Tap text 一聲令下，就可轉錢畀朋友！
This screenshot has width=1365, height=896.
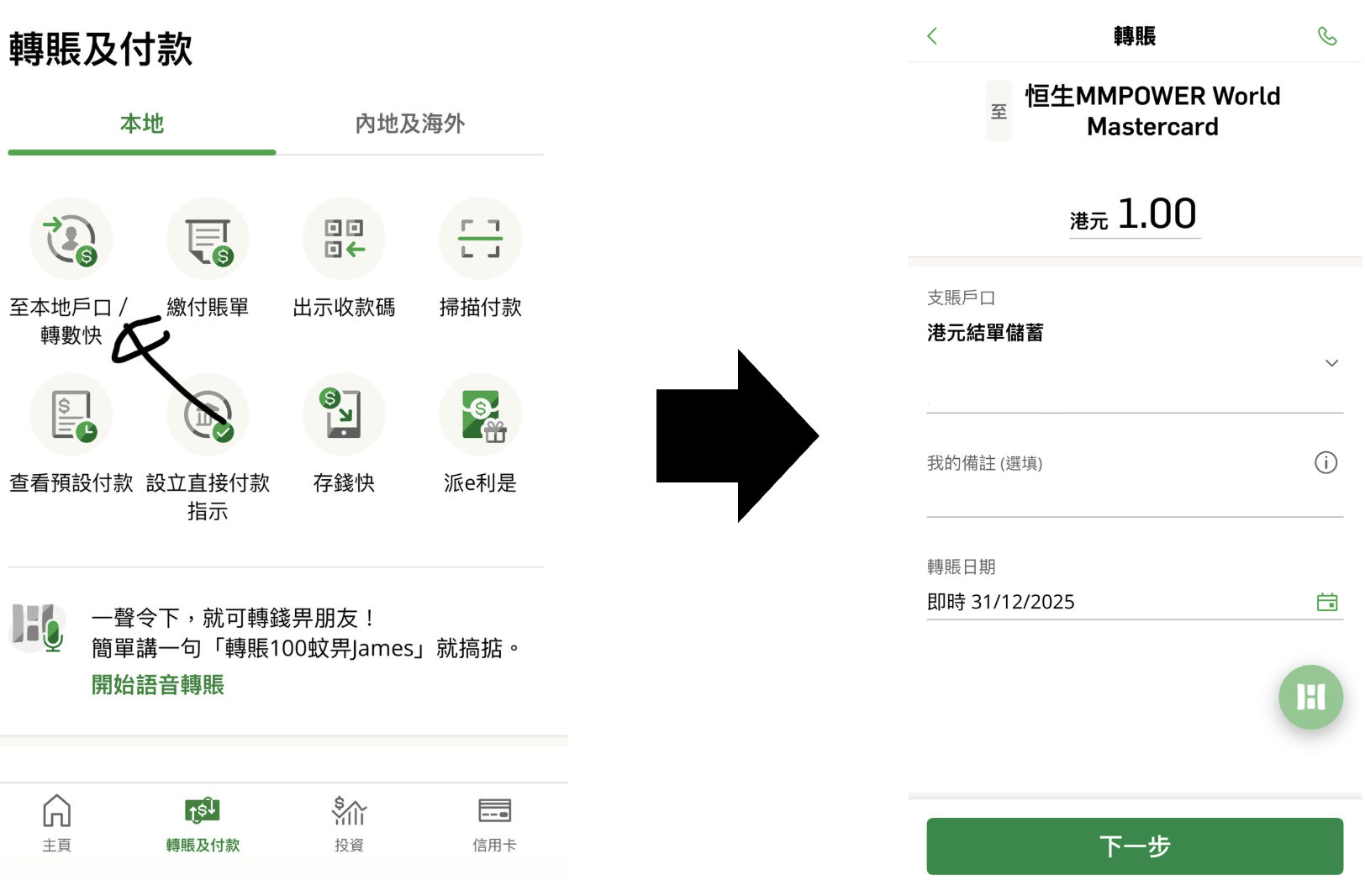coord(233,618)
